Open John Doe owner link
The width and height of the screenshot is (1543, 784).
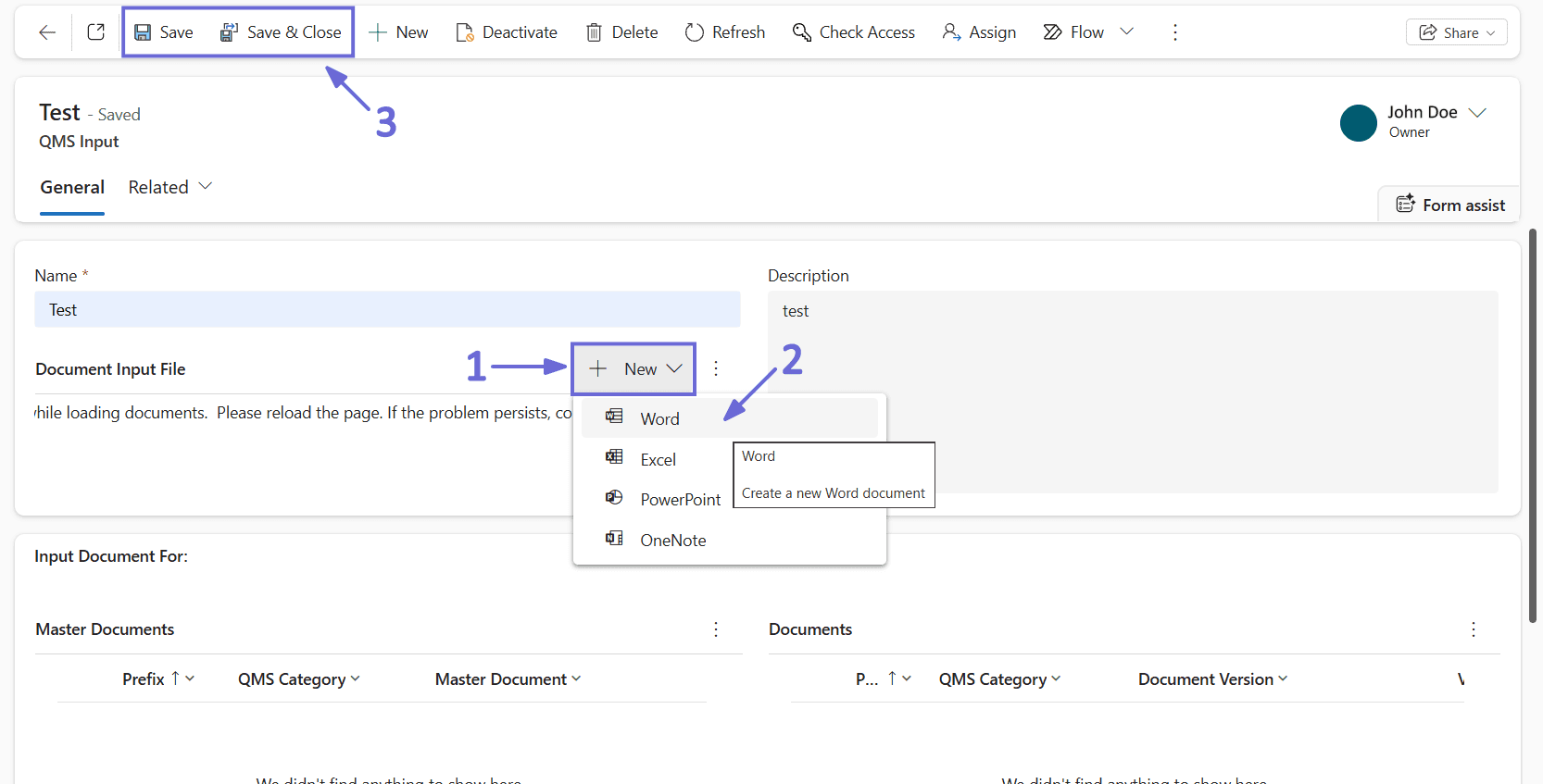(x=1422, y=112)
